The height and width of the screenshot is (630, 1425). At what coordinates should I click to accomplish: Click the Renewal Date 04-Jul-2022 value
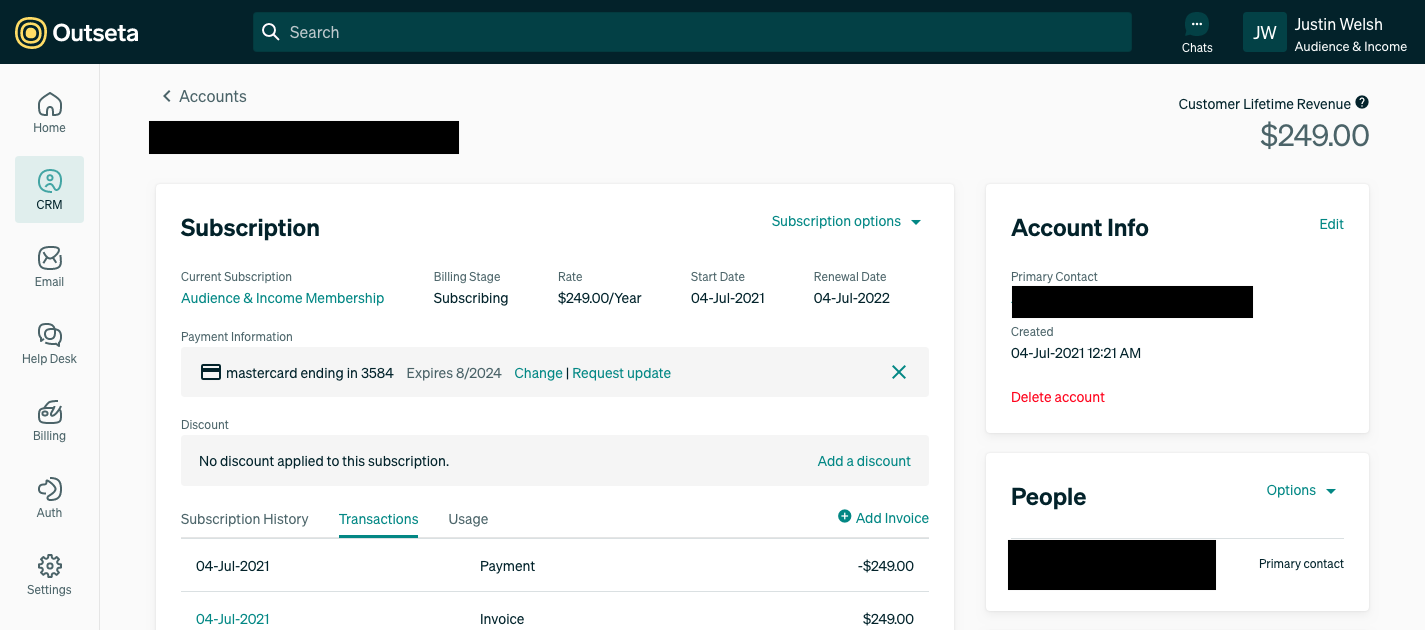[x=851, y=298]
